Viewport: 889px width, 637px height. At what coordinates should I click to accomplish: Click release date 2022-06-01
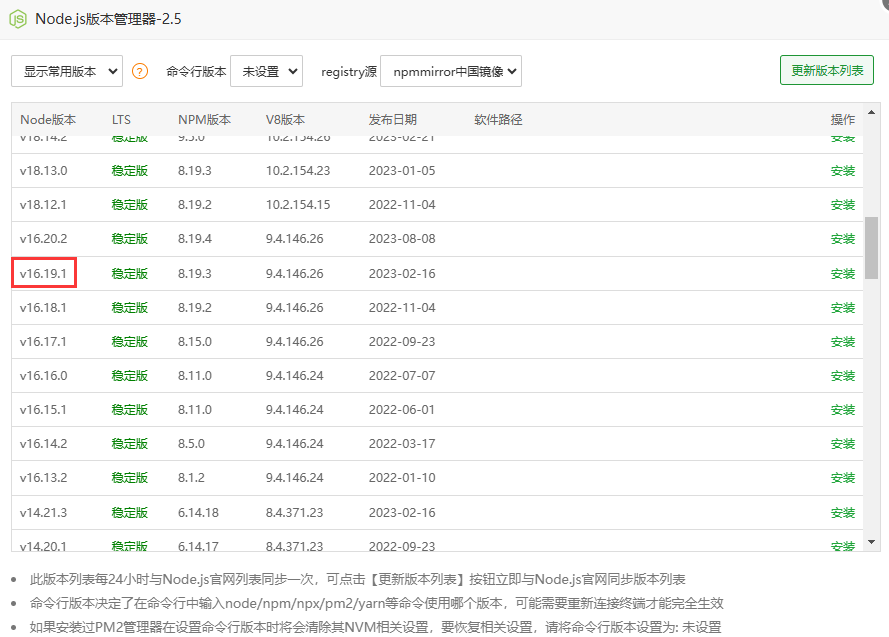click(x=402, y=410)
